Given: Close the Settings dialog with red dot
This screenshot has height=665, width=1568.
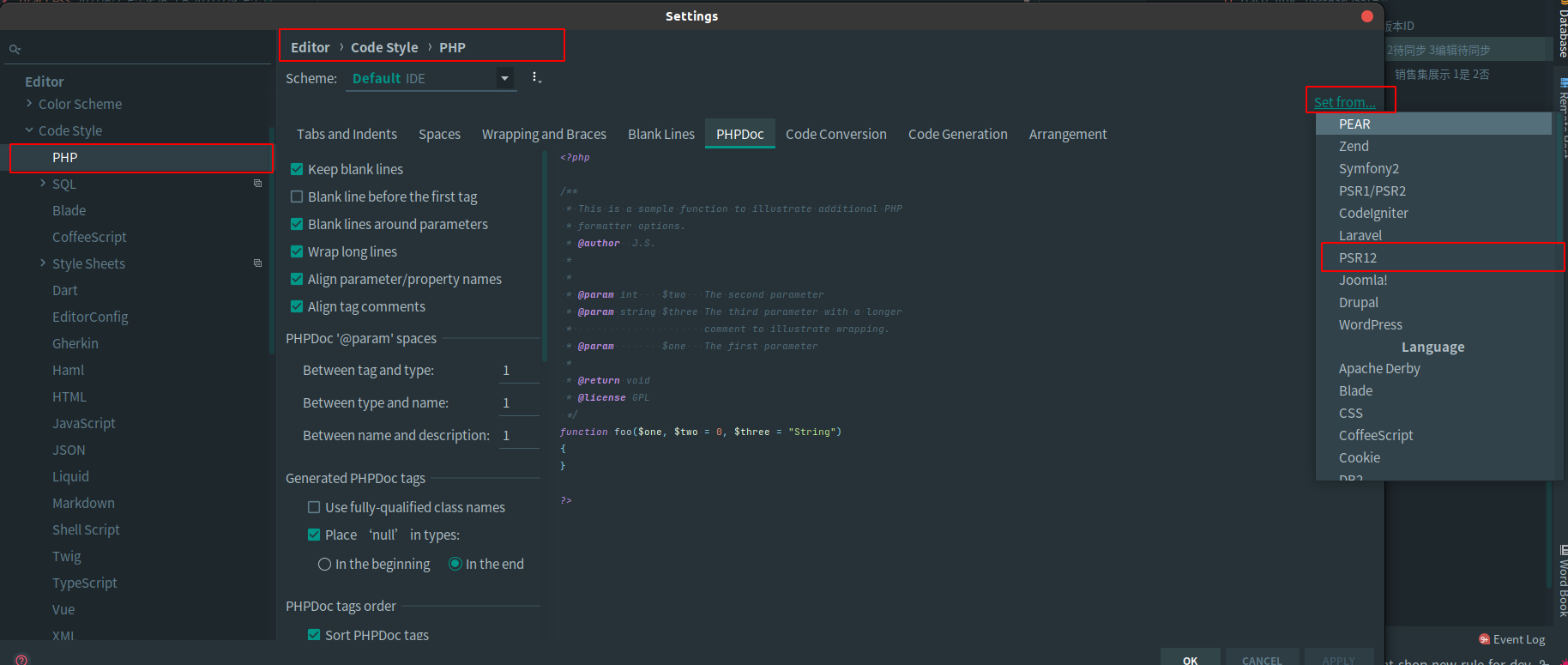Looking at the screenshot, I should point(1367,16).
